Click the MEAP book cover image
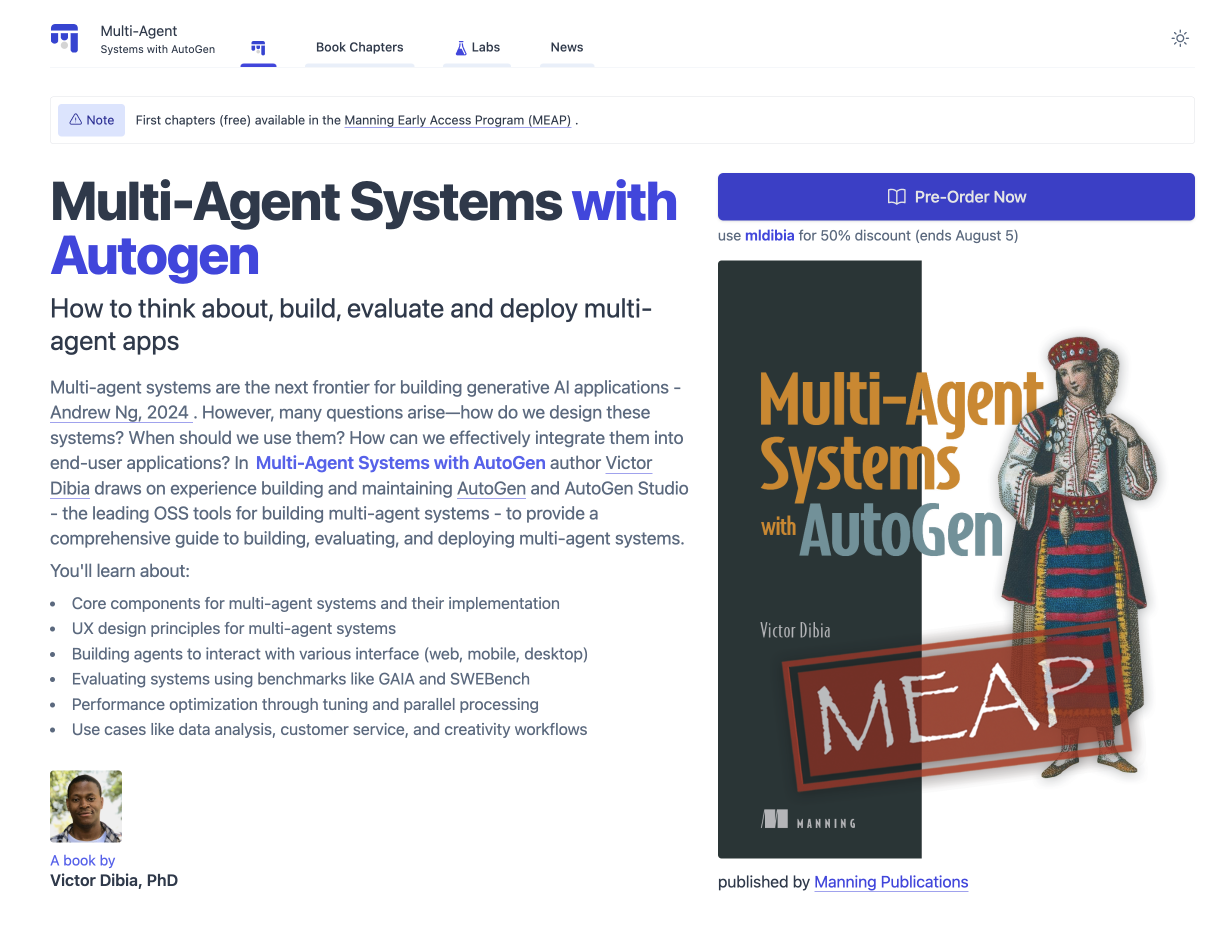The image size is (1227, 933). click(956, 559)
